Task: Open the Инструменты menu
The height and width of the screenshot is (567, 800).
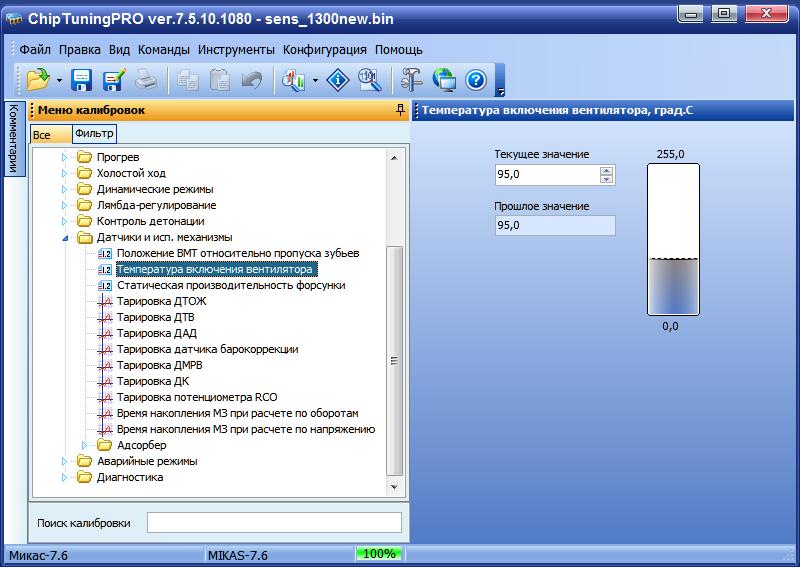Action: point(236,50)
